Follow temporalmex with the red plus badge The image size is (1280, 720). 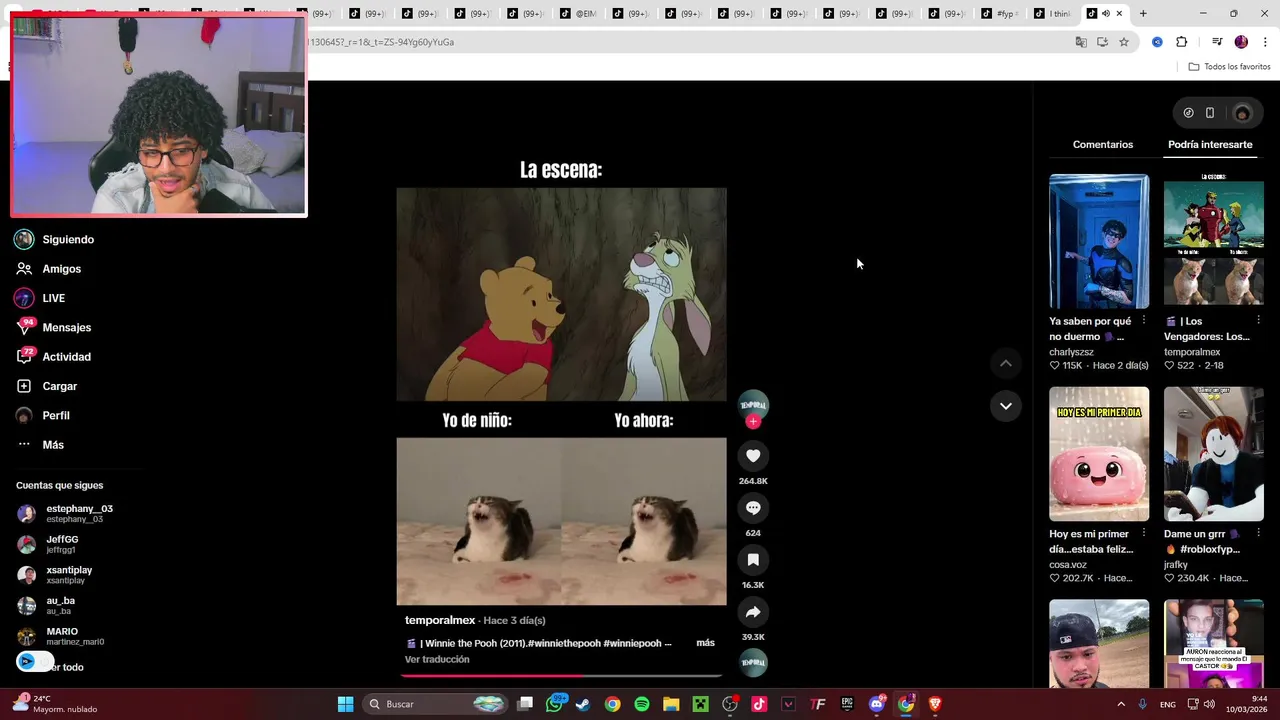[x=753, y=422]
